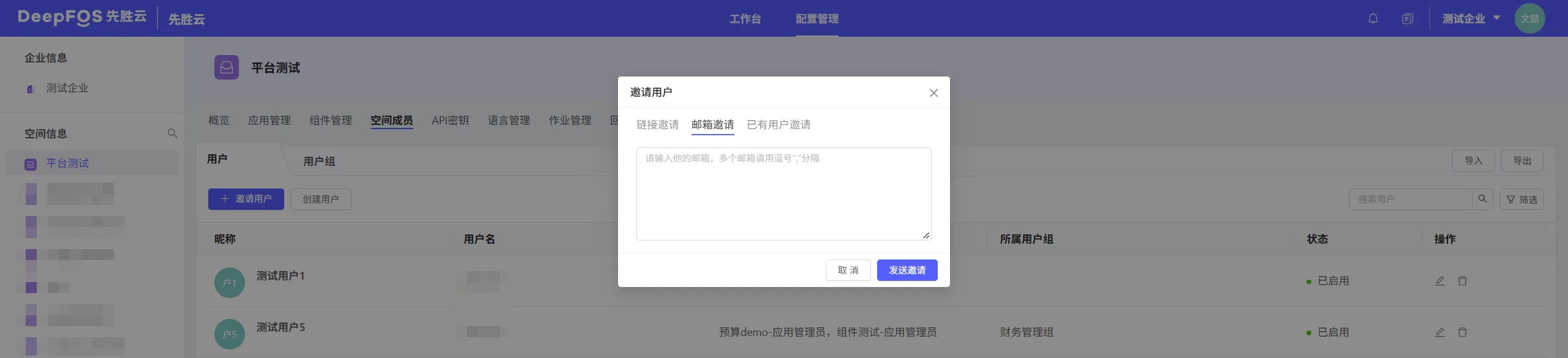1568x358 pixels.
Task: Delete 测试用户1 with the trash icon
Action: coord(1463,281)
